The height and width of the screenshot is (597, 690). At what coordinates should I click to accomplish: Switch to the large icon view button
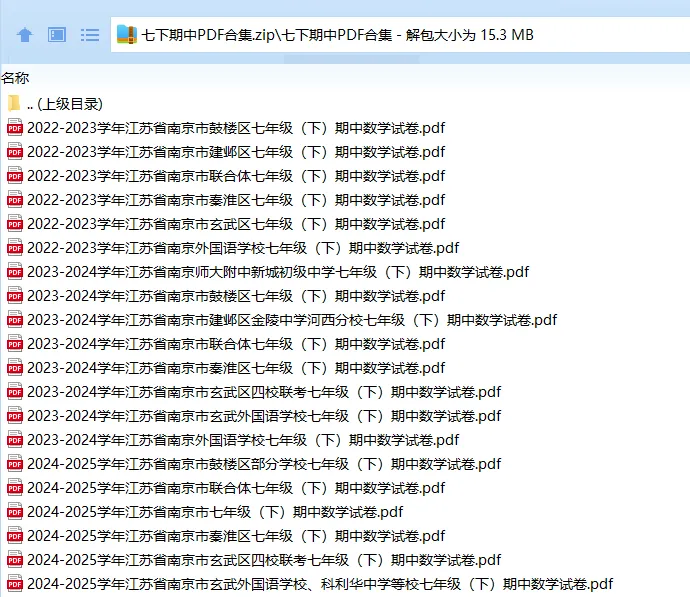57,35
